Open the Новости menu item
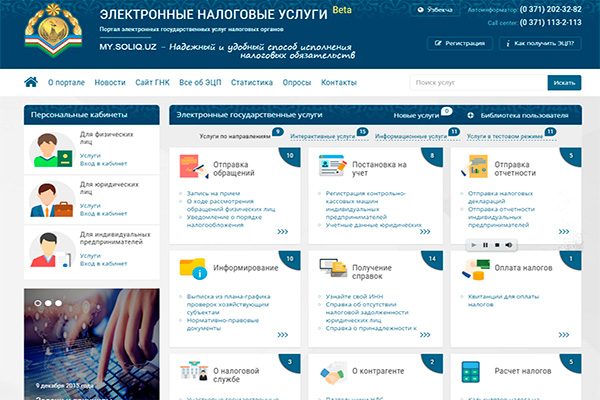 click(110, 82)
